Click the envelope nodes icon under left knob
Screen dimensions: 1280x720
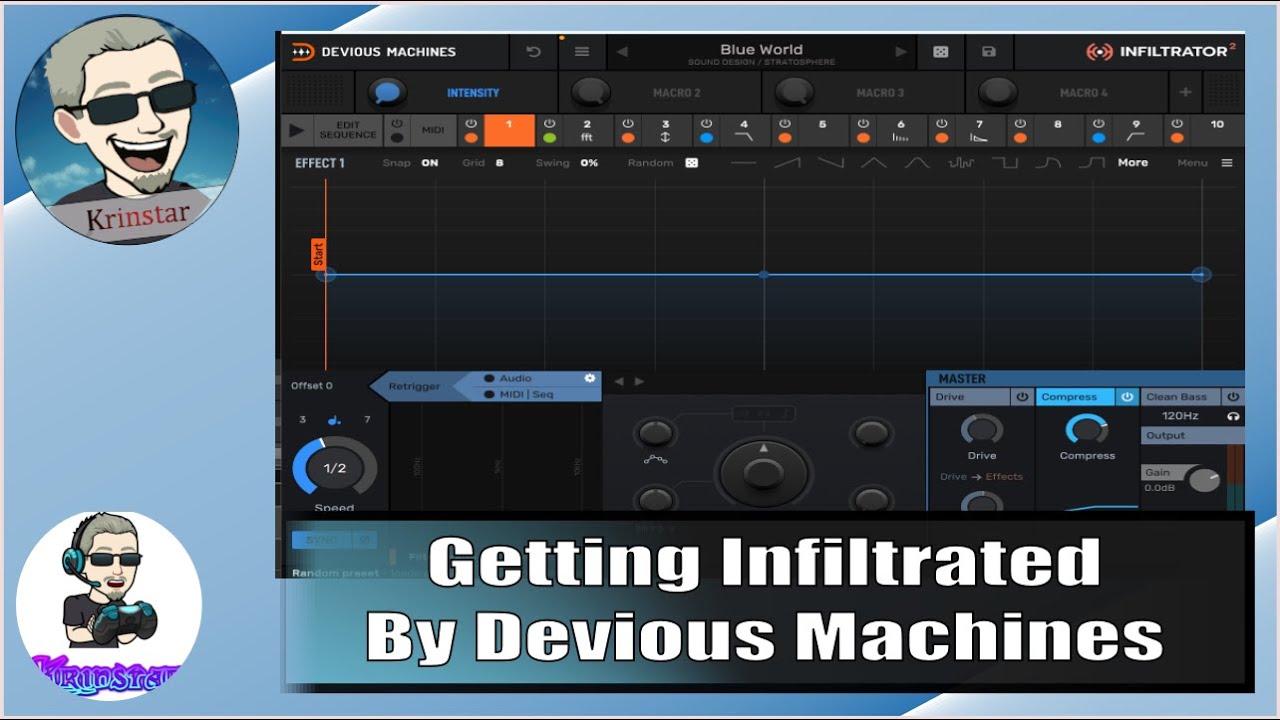[x=655, y=461]
